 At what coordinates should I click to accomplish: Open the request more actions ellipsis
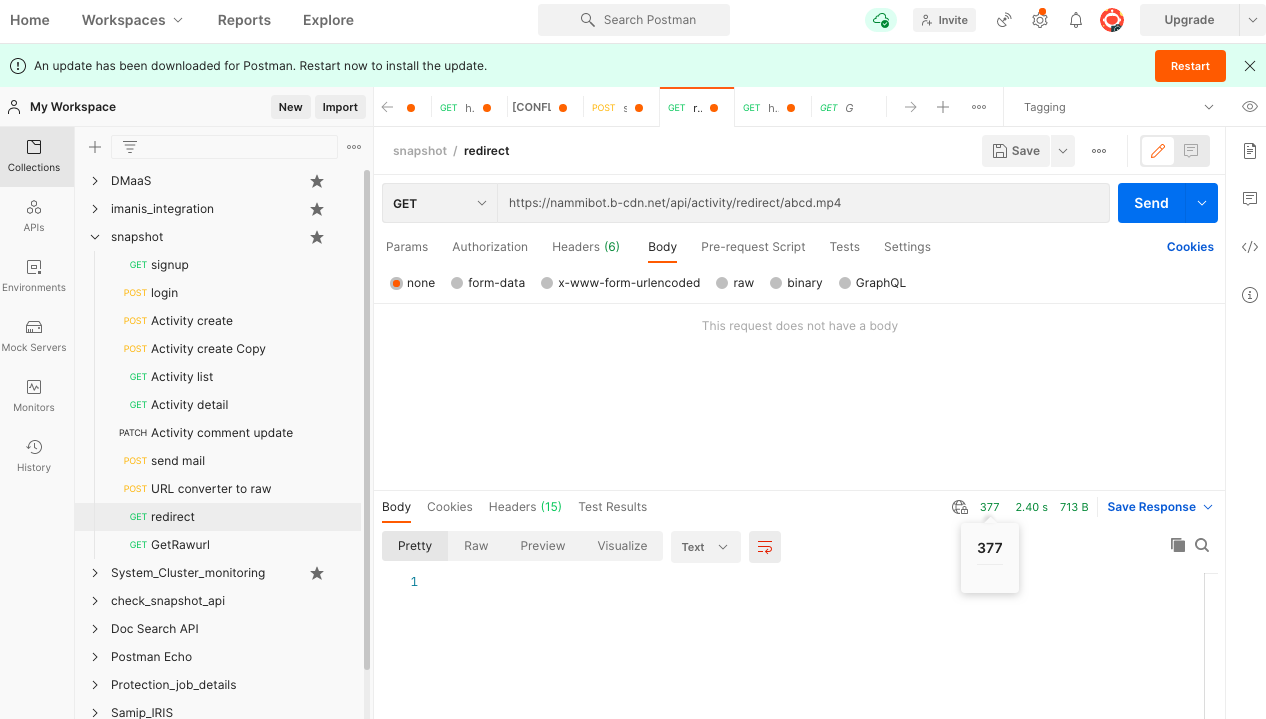[1099, 151]
